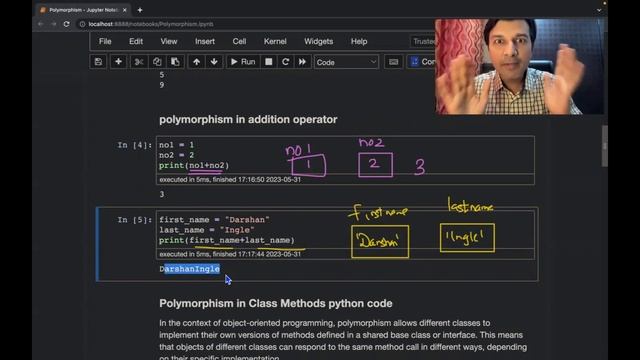Screen dimensions: 640x360
Task: Open a new browser tab
Action: tap(140, 10)
